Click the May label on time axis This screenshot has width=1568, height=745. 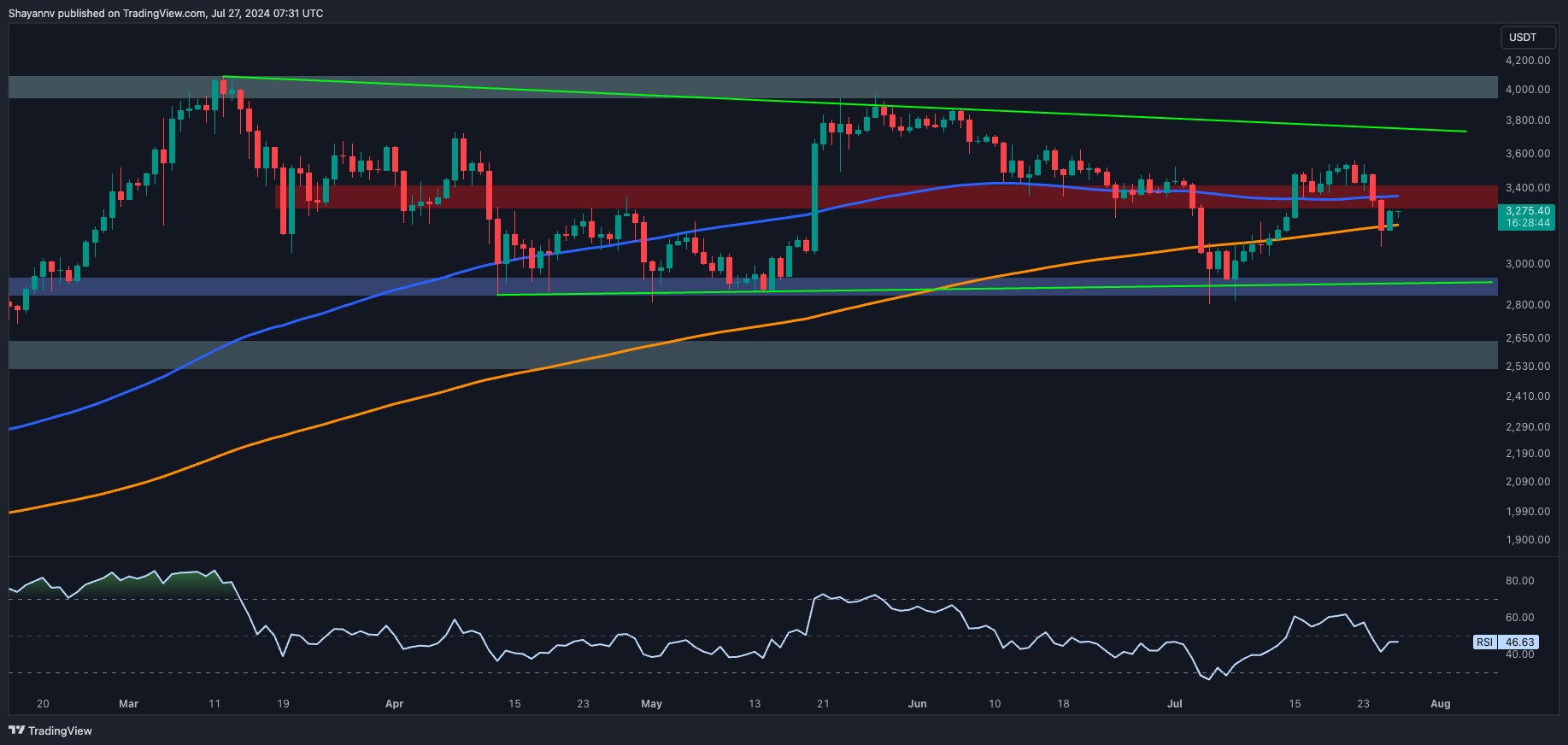point(651,704)
